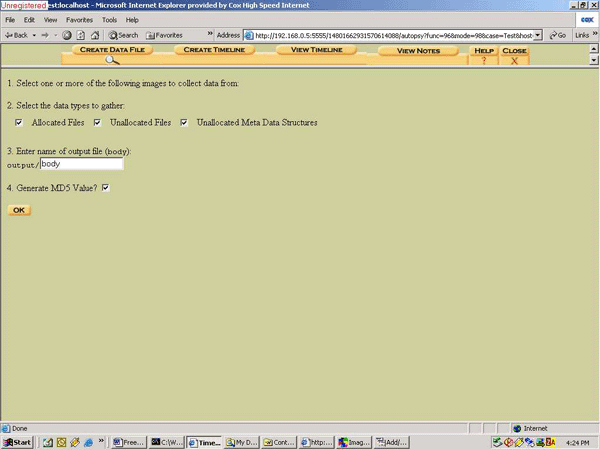
Task: Click the Windows Start button
Action: click(17, 442)
